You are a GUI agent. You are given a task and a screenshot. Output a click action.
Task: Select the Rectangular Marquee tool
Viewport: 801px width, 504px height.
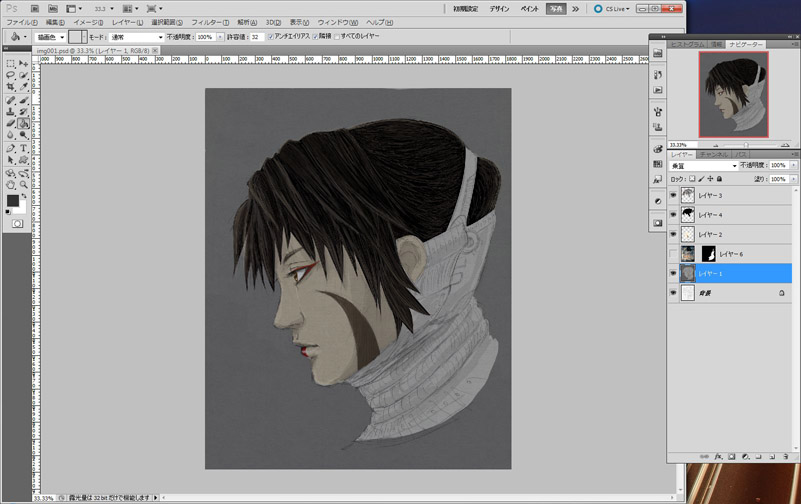[x=10, y=62]
